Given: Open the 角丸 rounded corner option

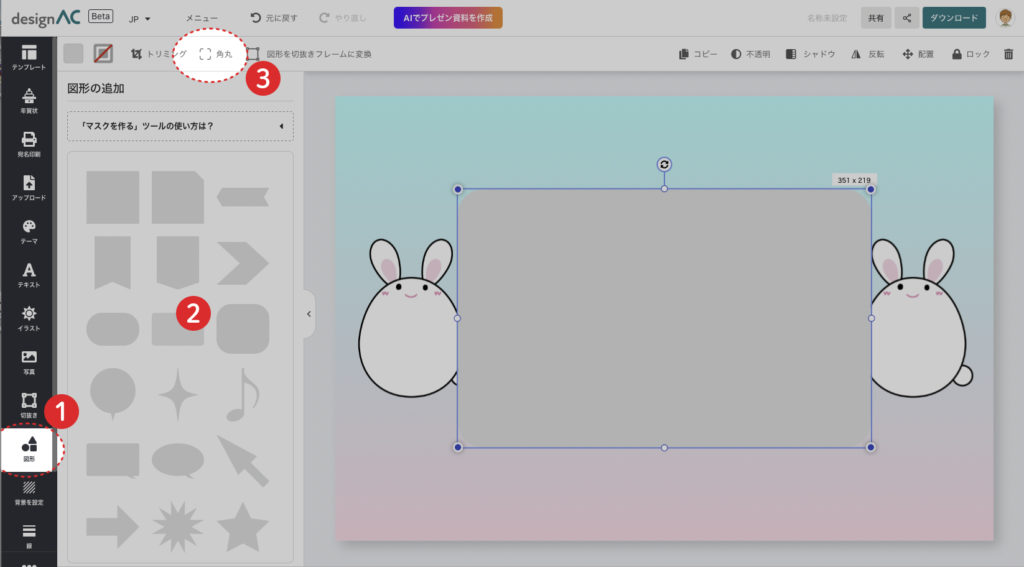Looking at the screenshot, I should coord(216,54).
